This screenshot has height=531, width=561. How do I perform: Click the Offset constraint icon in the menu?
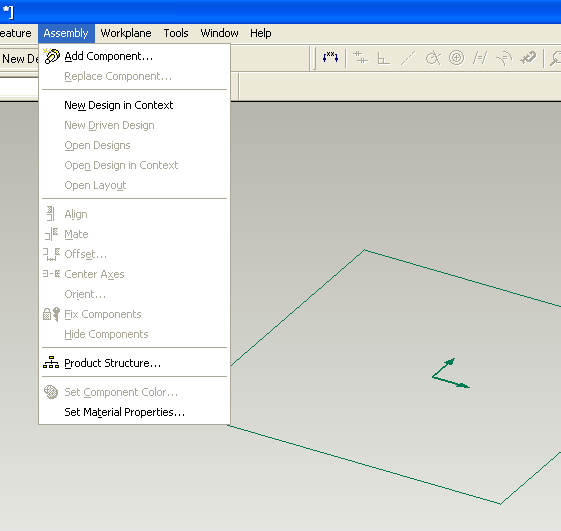[51, 254]
